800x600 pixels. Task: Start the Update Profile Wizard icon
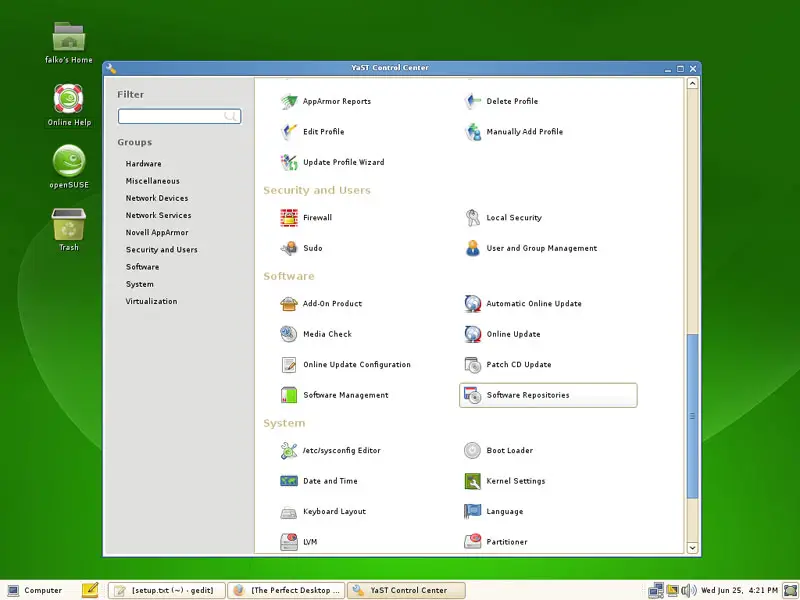[x=289, y=162]
